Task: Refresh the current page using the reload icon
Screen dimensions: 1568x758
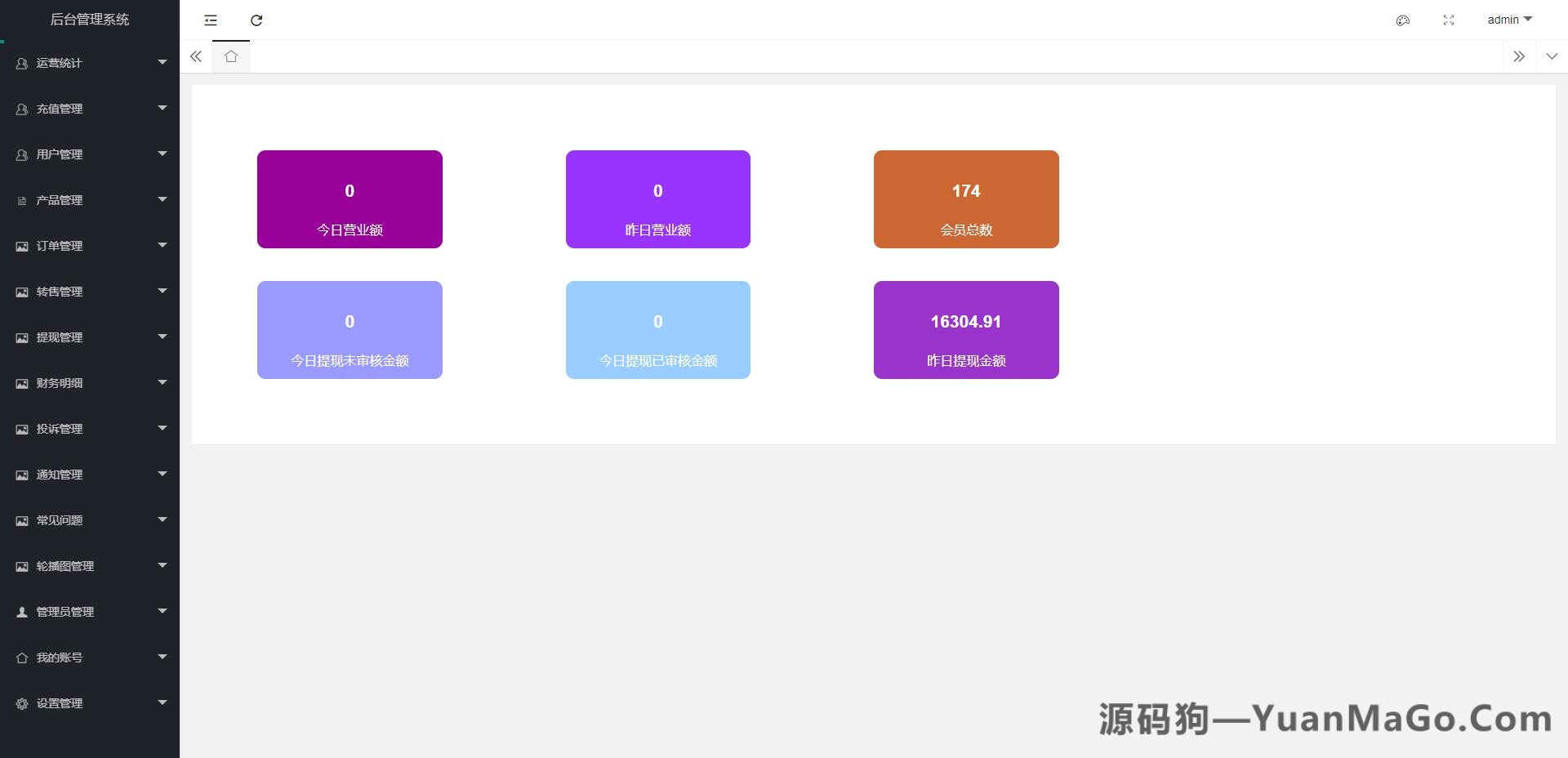Action: click(256, 20)
